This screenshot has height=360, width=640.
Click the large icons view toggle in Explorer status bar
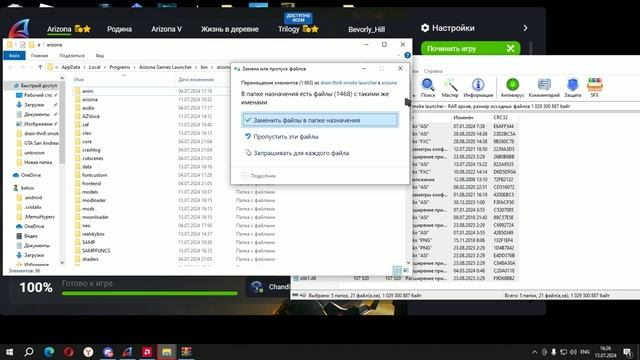pos(406,270)
